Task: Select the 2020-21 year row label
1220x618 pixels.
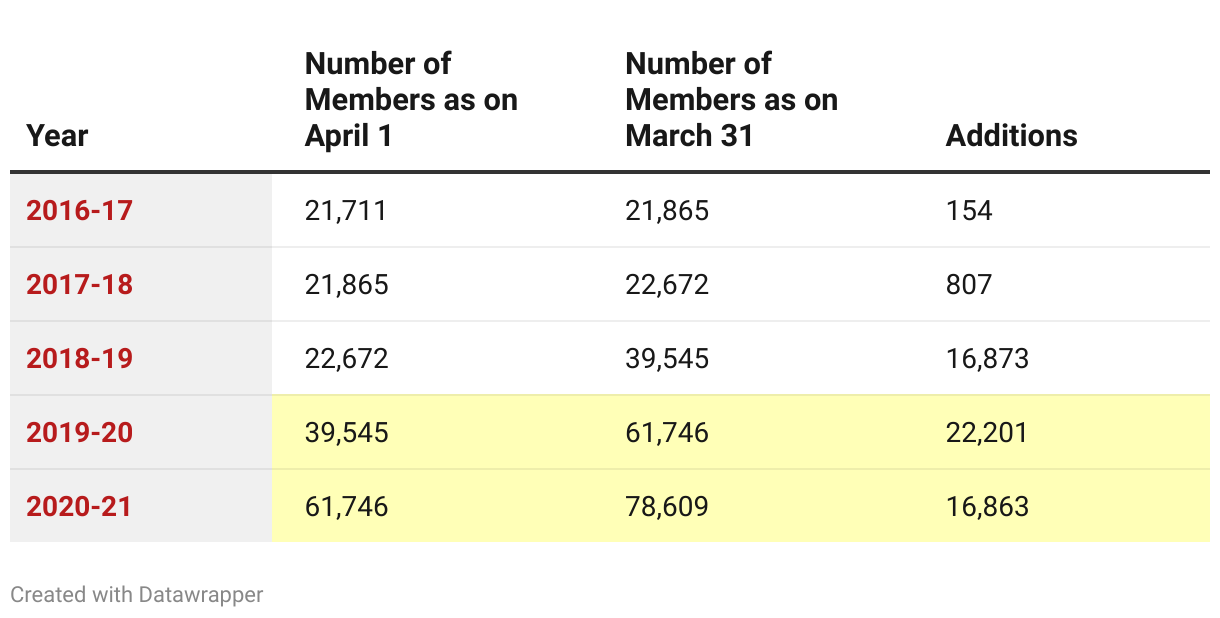Action: 79,507
